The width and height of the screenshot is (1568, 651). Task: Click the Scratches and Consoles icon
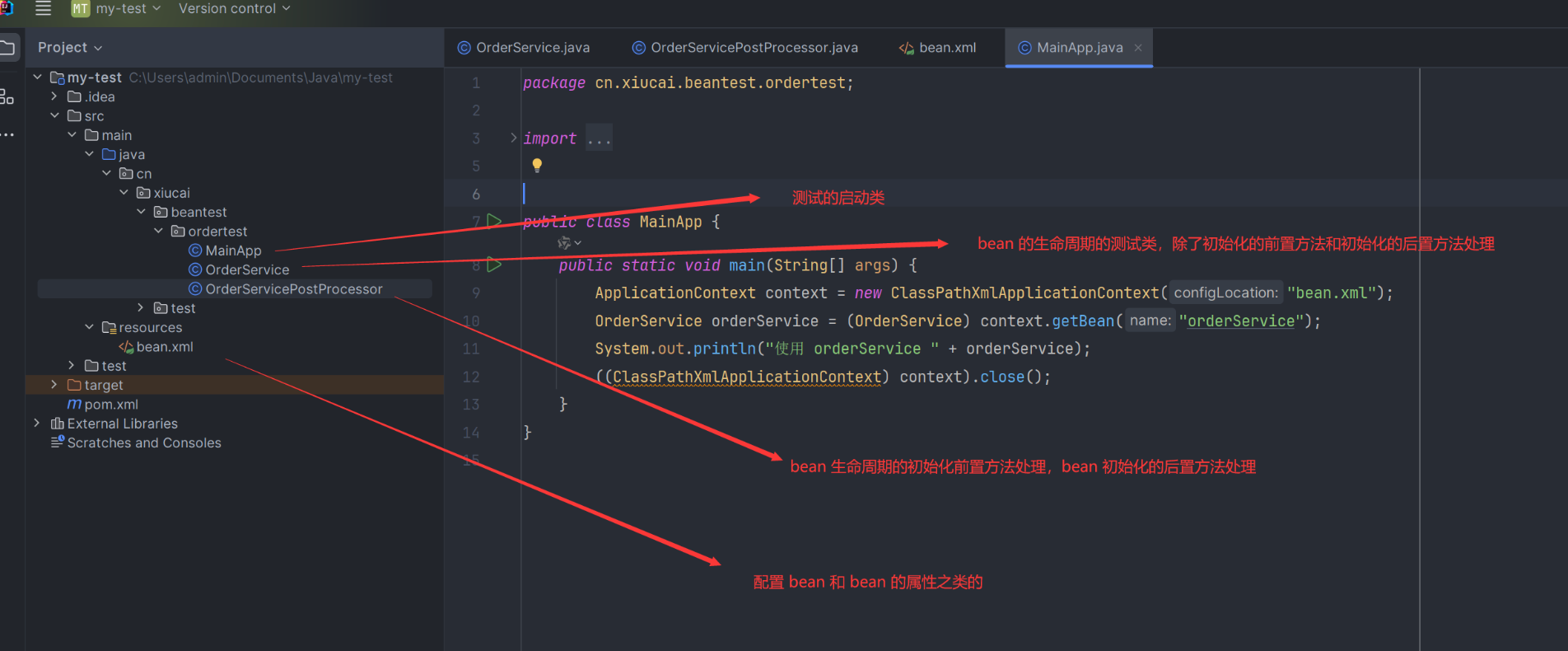click(58, 443)
